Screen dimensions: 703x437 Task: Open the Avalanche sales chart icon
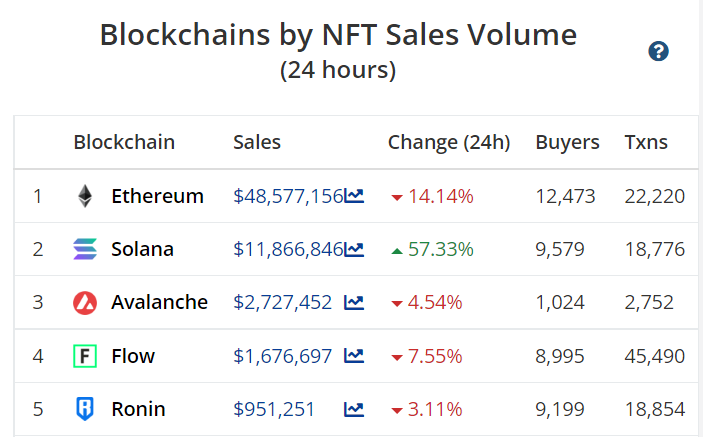click(354, 302)
